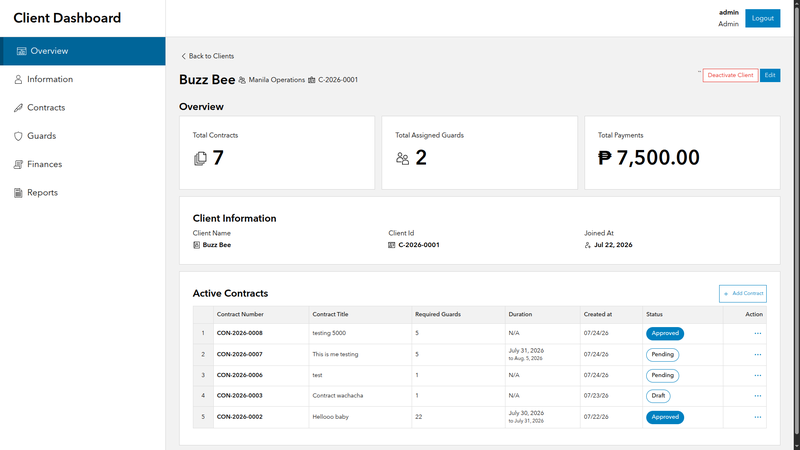Open action menu for CON-2026-0003

click(758, 396)
